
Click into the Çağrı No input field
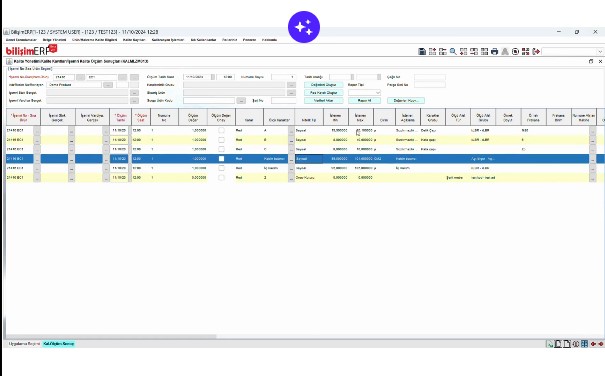coord(430,77)
